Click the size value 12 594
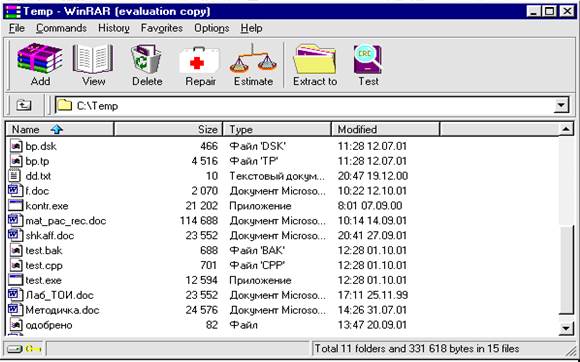 [x=202, y=280]
